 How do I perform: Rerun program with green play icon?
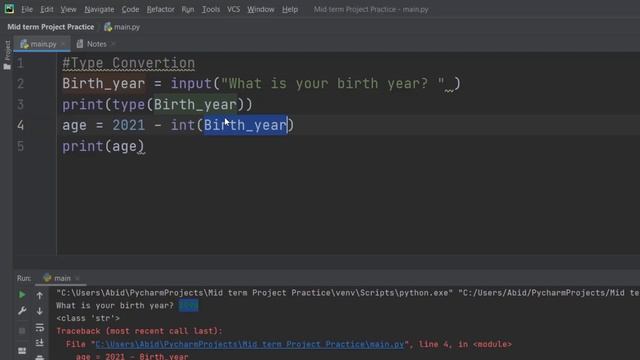click(x=22, y=295)
